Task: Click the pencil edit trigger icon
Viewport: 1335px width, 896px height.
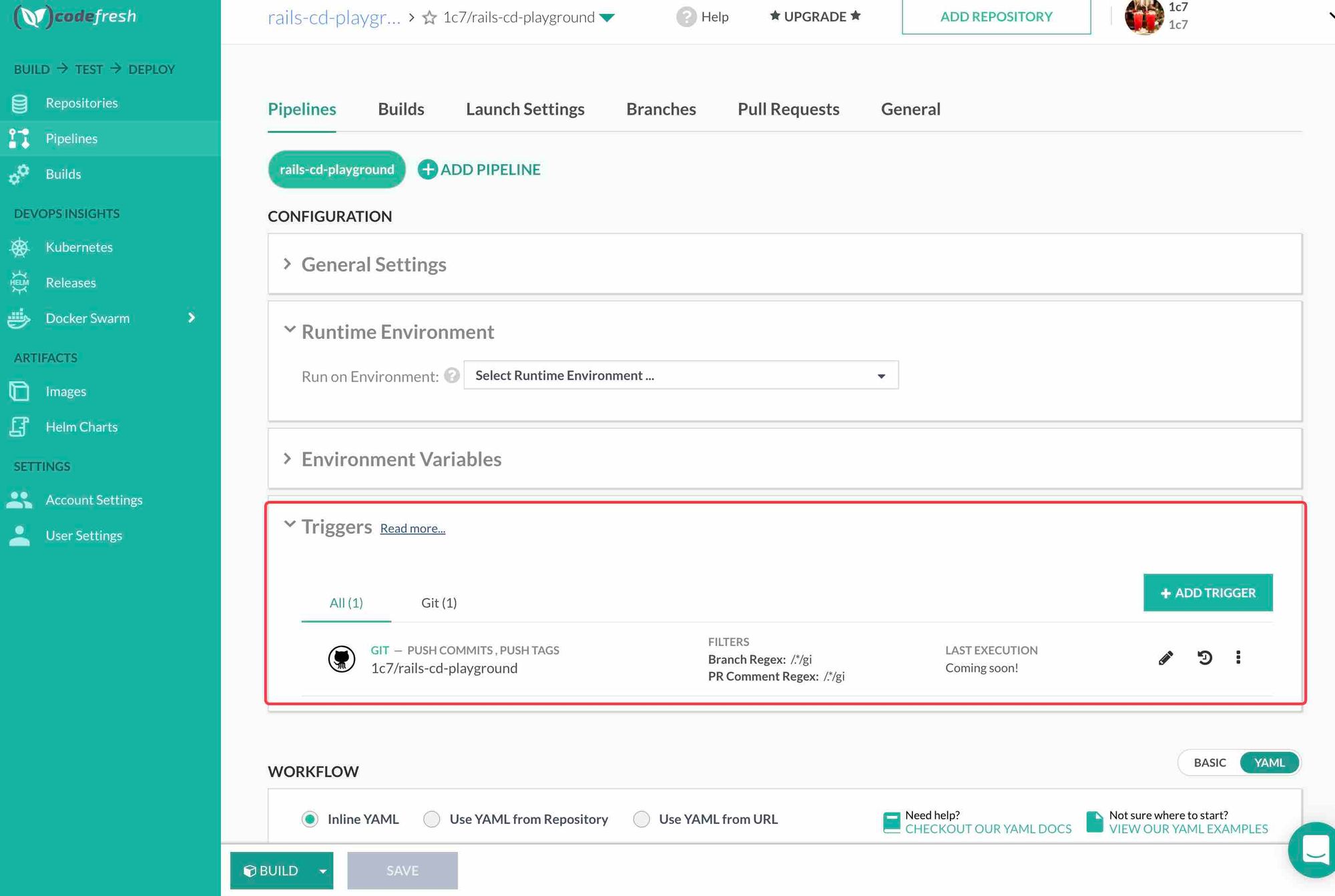Action: tap(1165, 658)
